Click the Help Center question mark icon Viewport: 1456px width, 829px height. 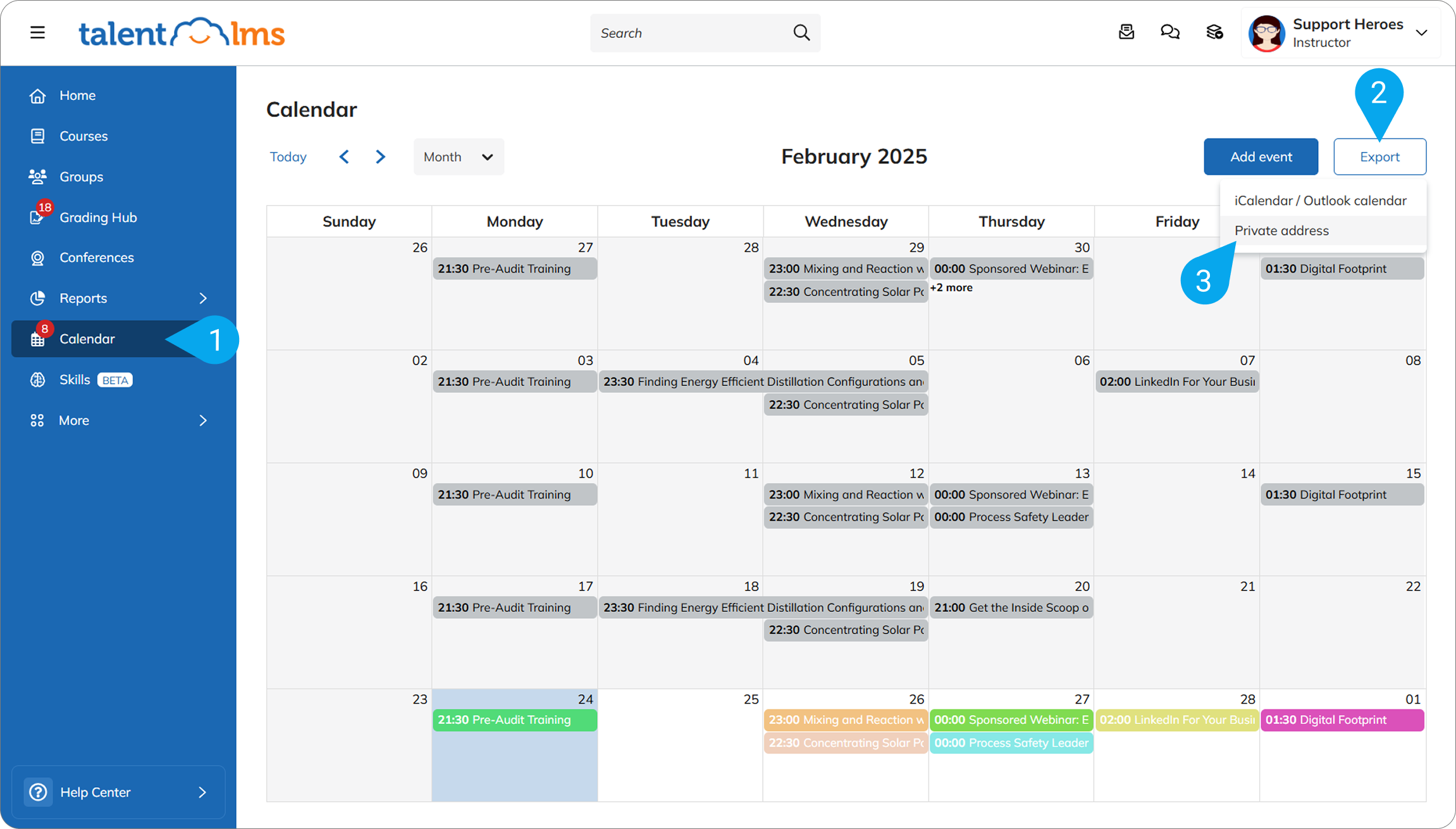[38, 792]
